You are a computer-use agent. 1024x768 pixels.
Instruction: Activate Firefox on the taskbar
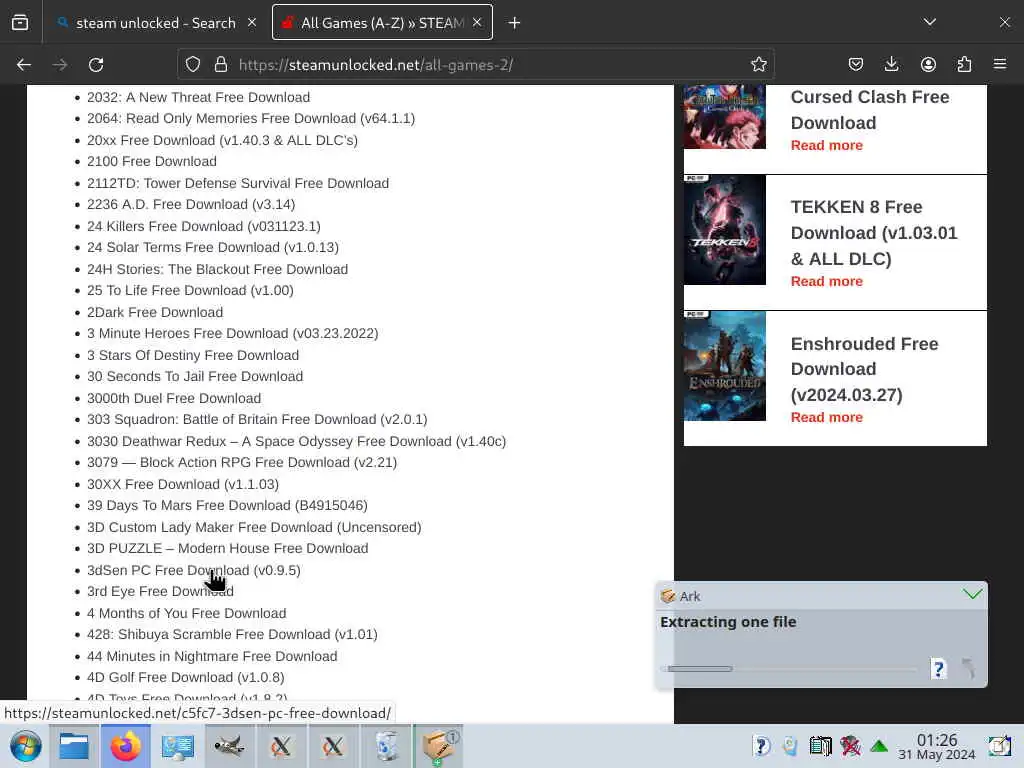(125, 746)
